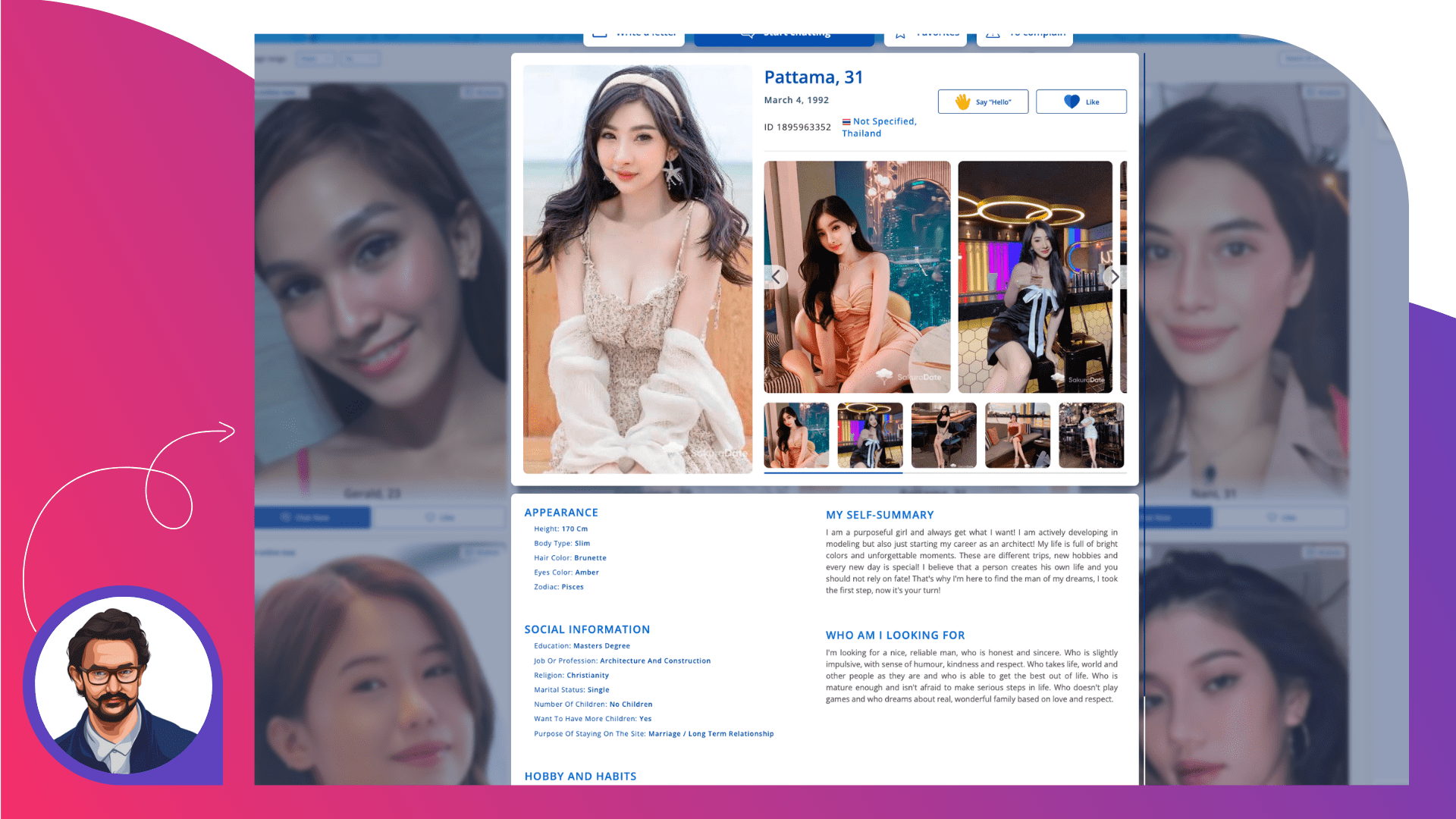
Task: Click the Thailand flag icon
Action: pos(846,121)
